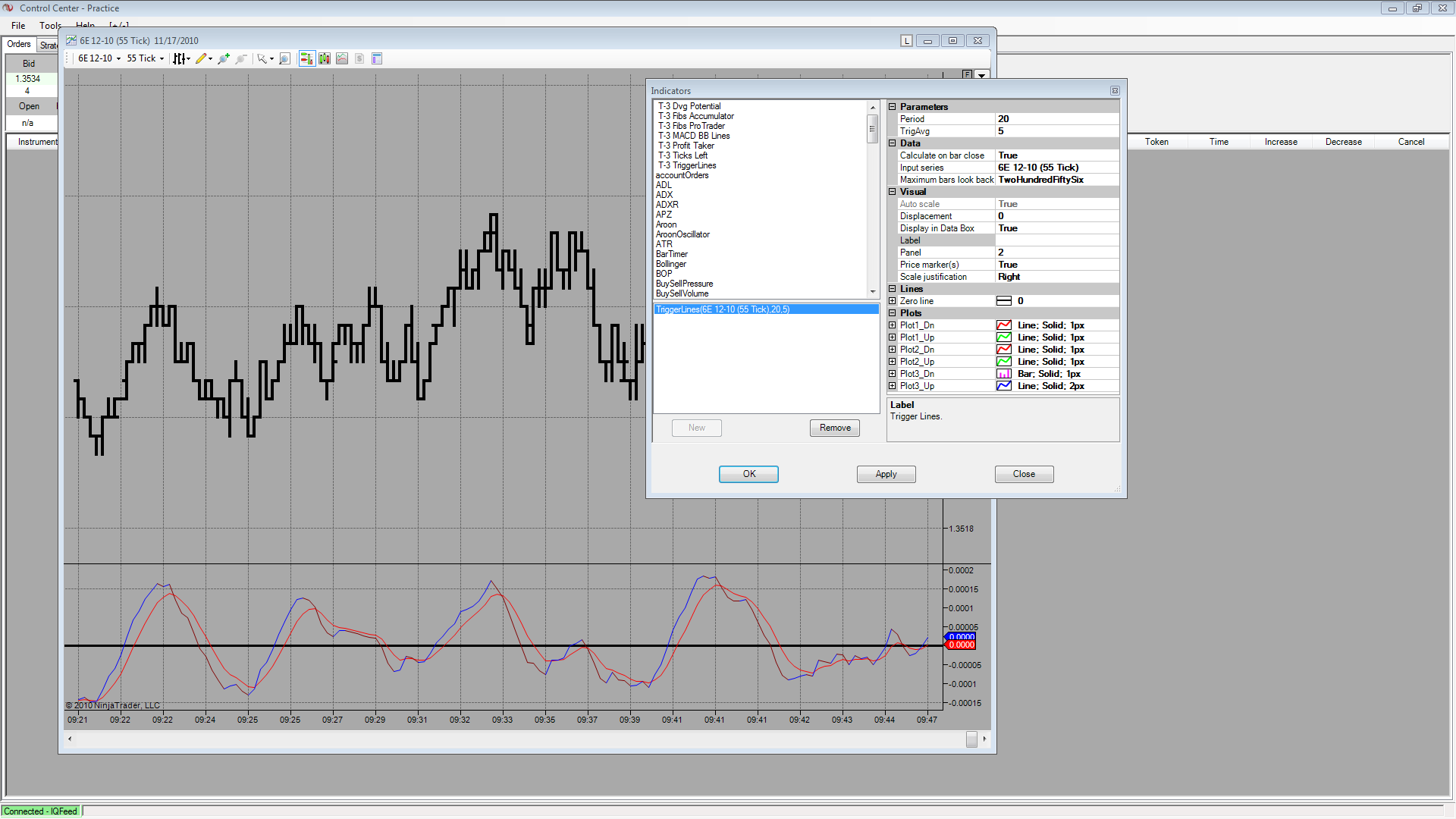Image resolution: width=1456 pixels, height=819 pixels.
Task: Click the zoom in magnifier icon
Action: point(224,58)
